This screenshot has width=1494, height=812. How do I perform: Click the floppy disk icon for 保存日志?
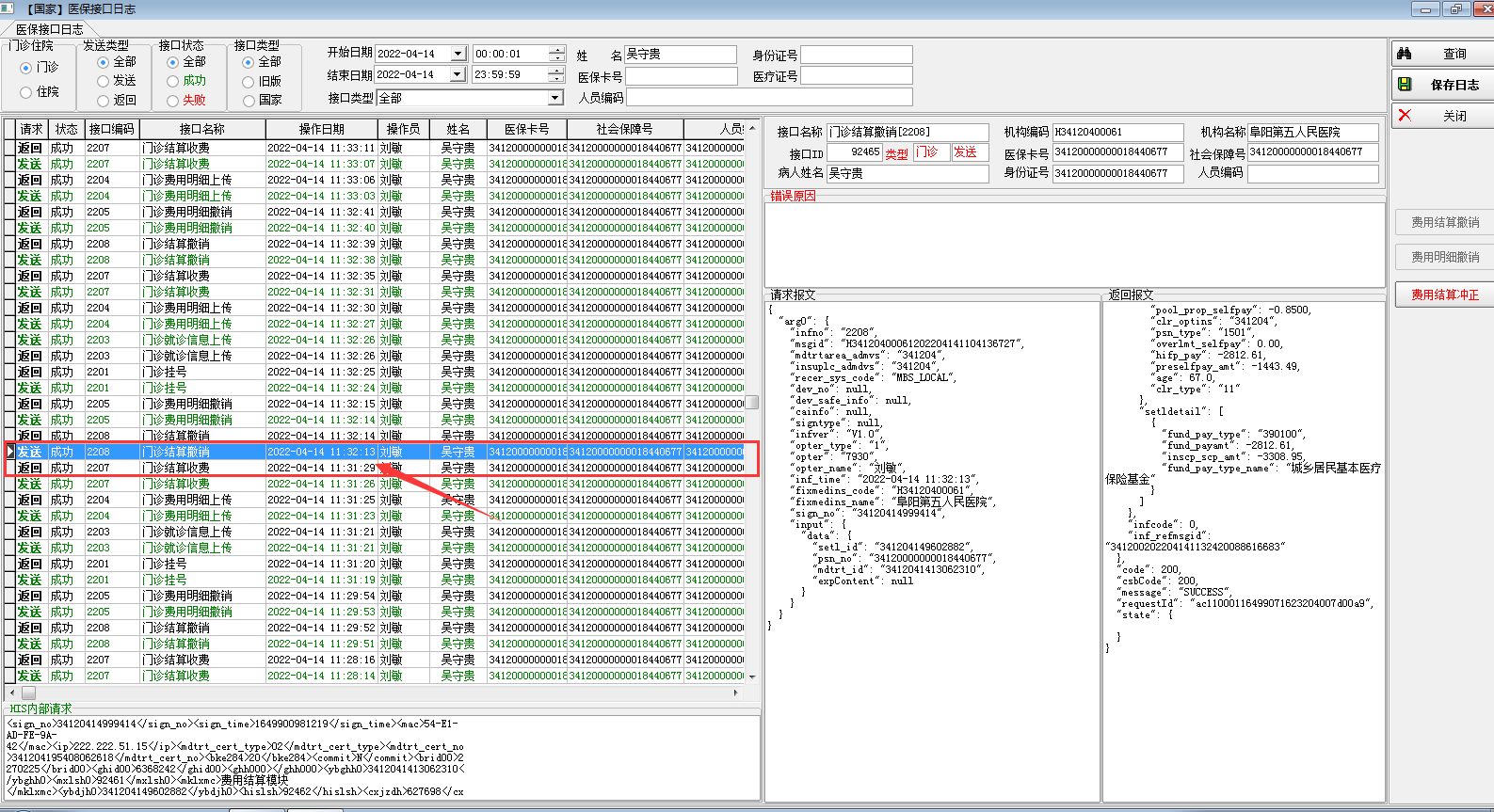tap(1405, 85)
